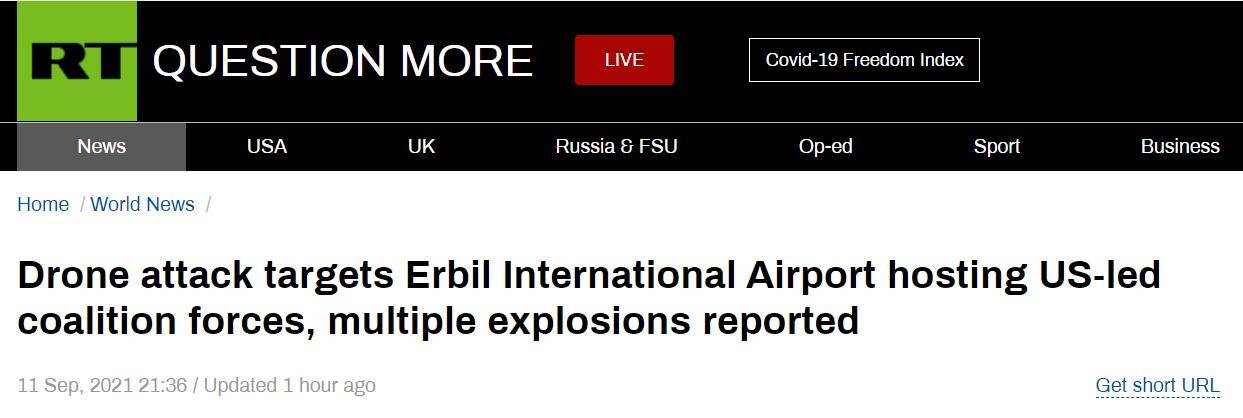This screenshot has width=1243, height=418.
Task: Open the Russia & FSU section
Action: click(616, 146)
